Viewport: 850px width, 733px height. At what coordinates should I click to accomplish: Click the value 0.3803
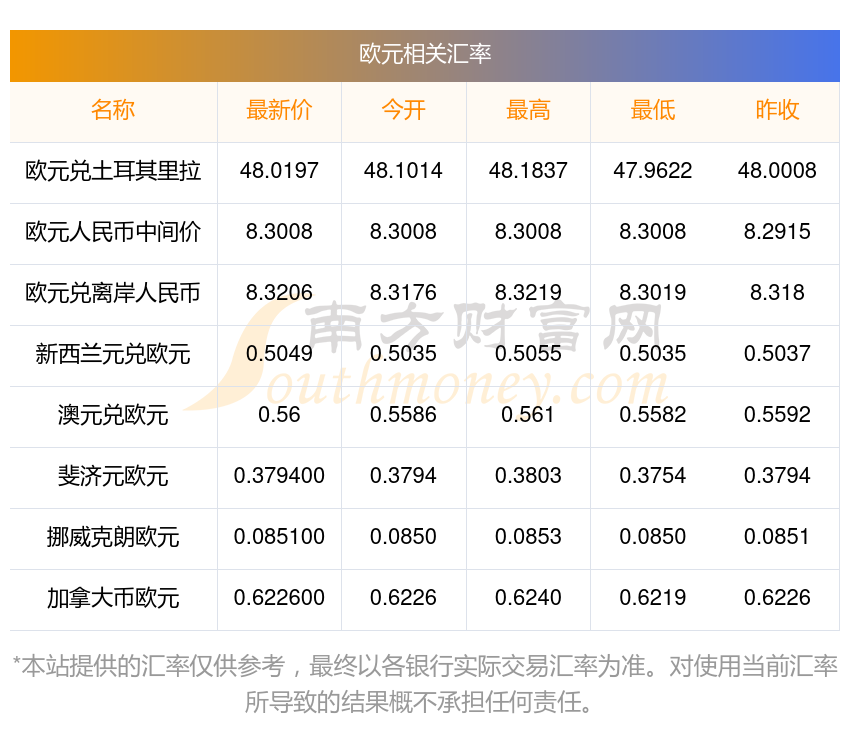tap(528, 476)
